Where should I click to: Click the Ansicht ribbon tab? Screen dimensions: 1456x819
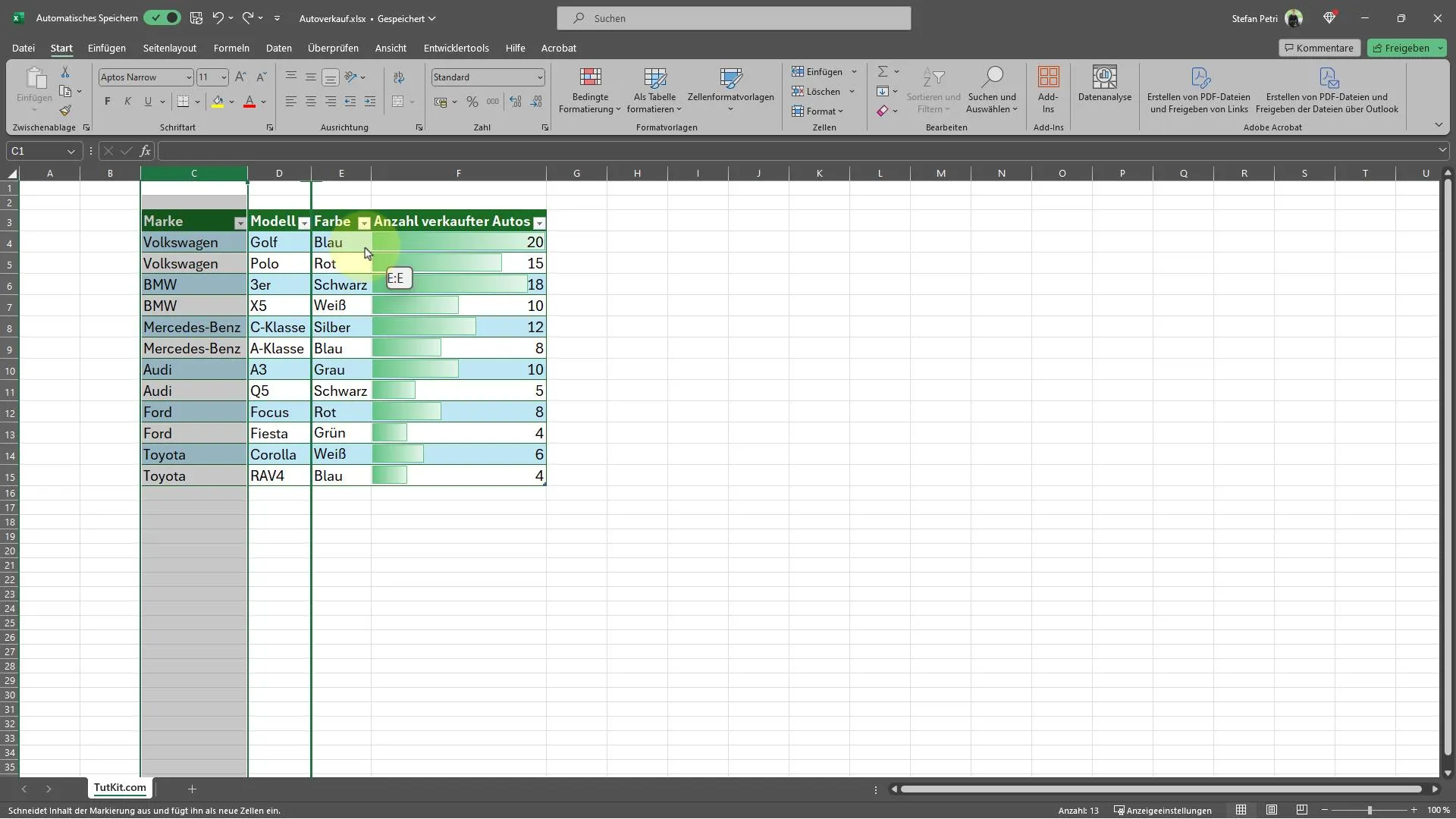(390, 47)
